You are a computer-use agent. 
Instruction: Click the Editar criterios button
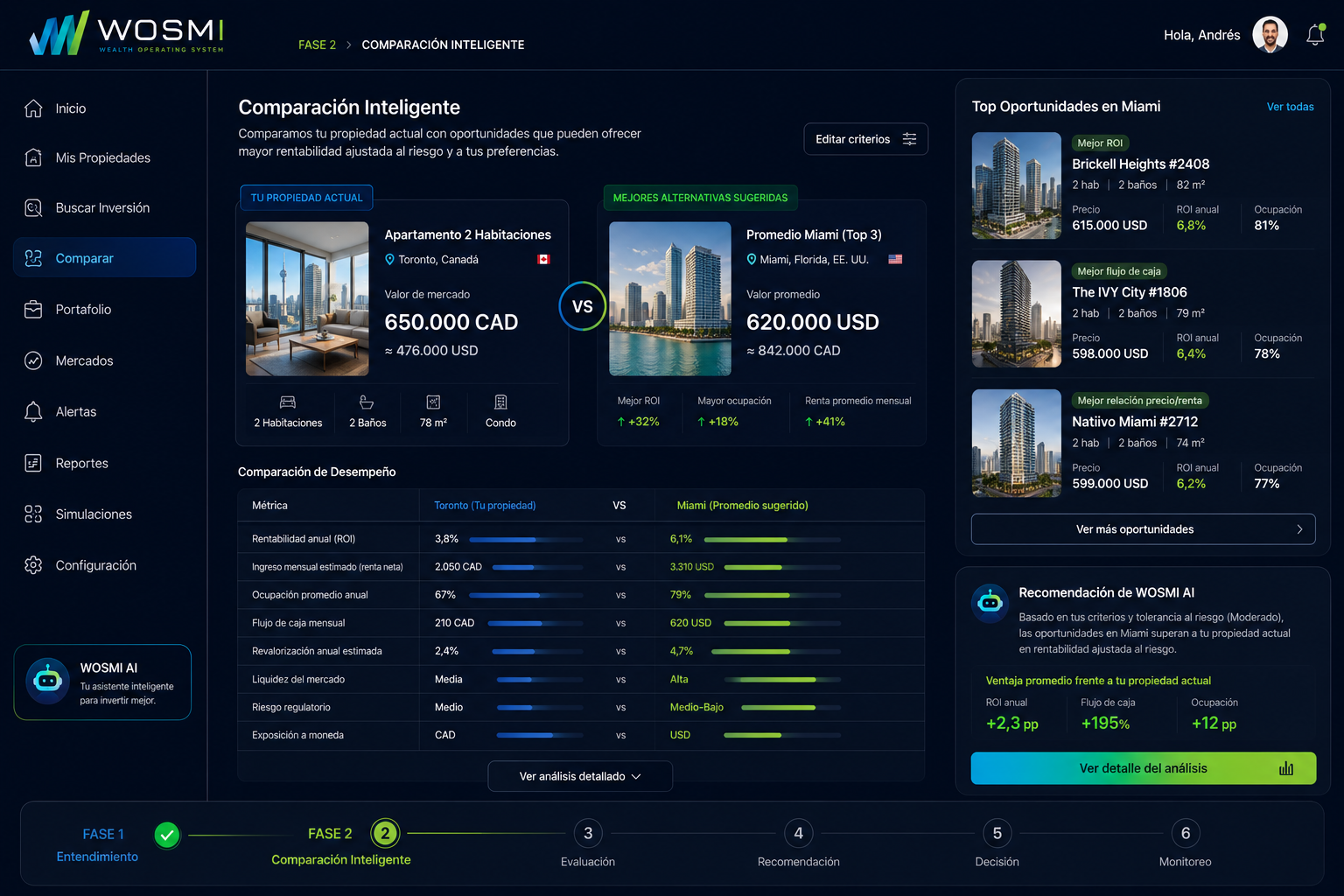[x=866, y=139]
